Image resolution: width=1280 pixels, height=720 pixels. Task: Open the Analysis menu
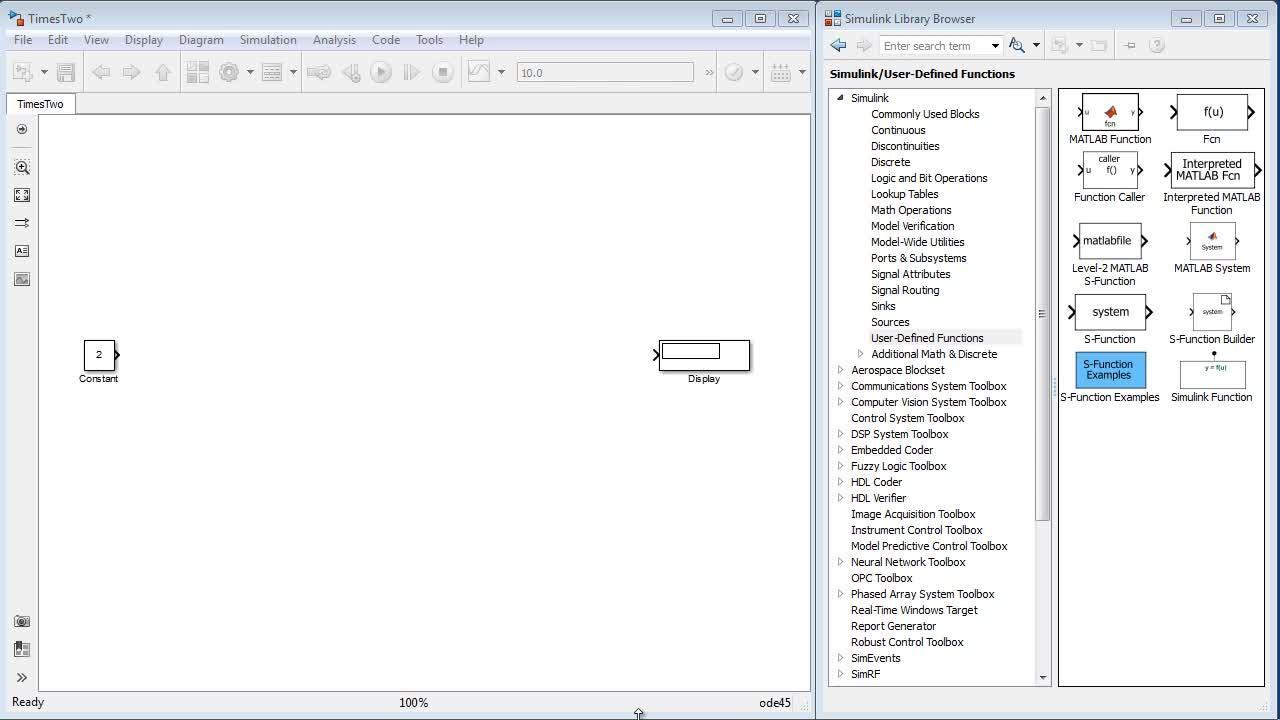pyautogui.click(x=334, y=40)
